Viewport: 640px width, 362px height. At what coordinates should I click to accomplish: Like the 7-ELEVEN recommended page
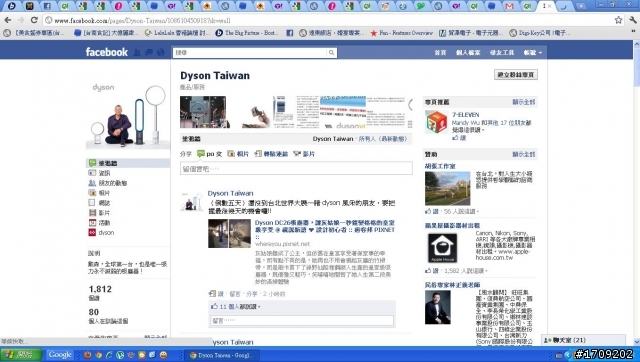tap(459, 138)
